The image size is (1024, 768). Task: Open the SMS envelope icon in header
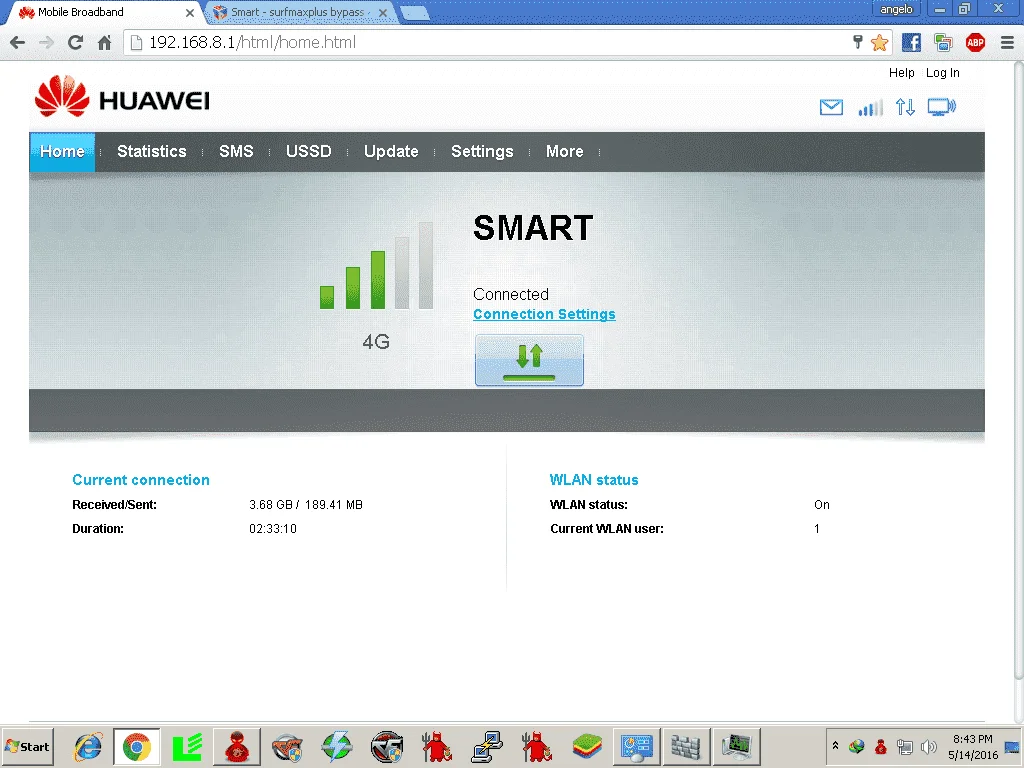(x=831, y=107)
